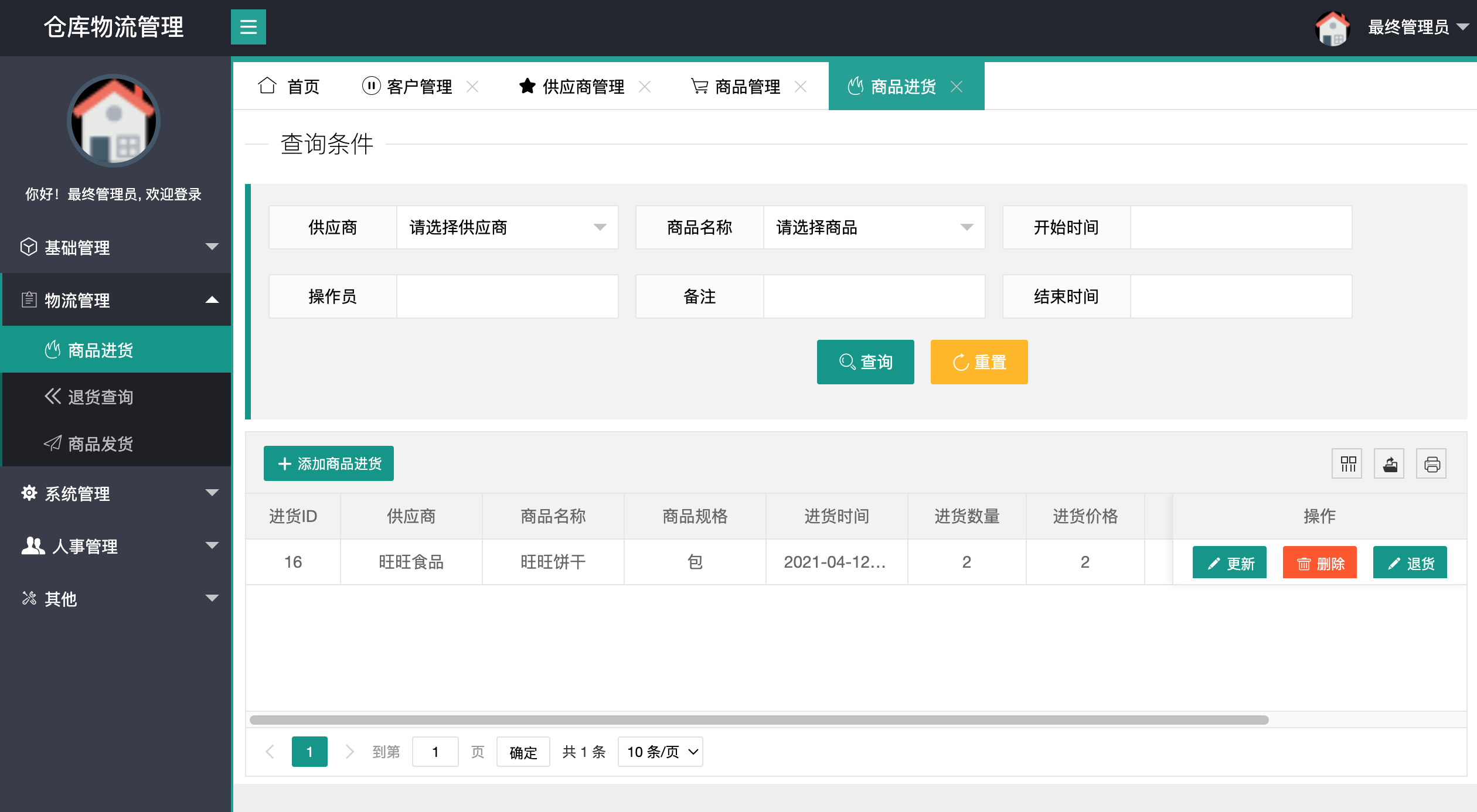Click the 旺旺食品 supplier cell
The height and width of the screenshot is (812, 1477).
tap(411, 562)
